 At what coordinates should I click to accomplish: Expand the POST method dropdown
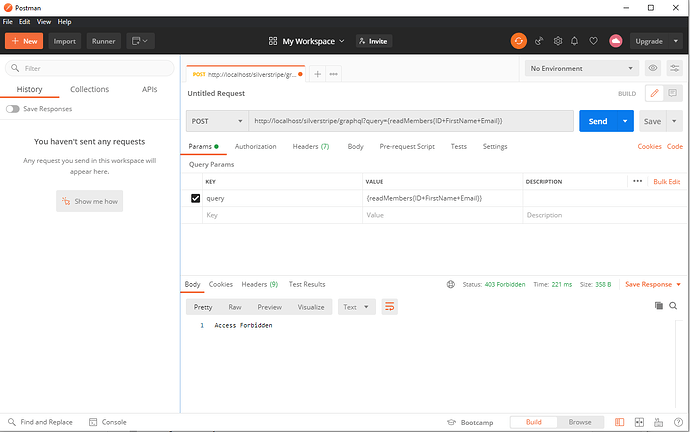[x=216, y=121]
